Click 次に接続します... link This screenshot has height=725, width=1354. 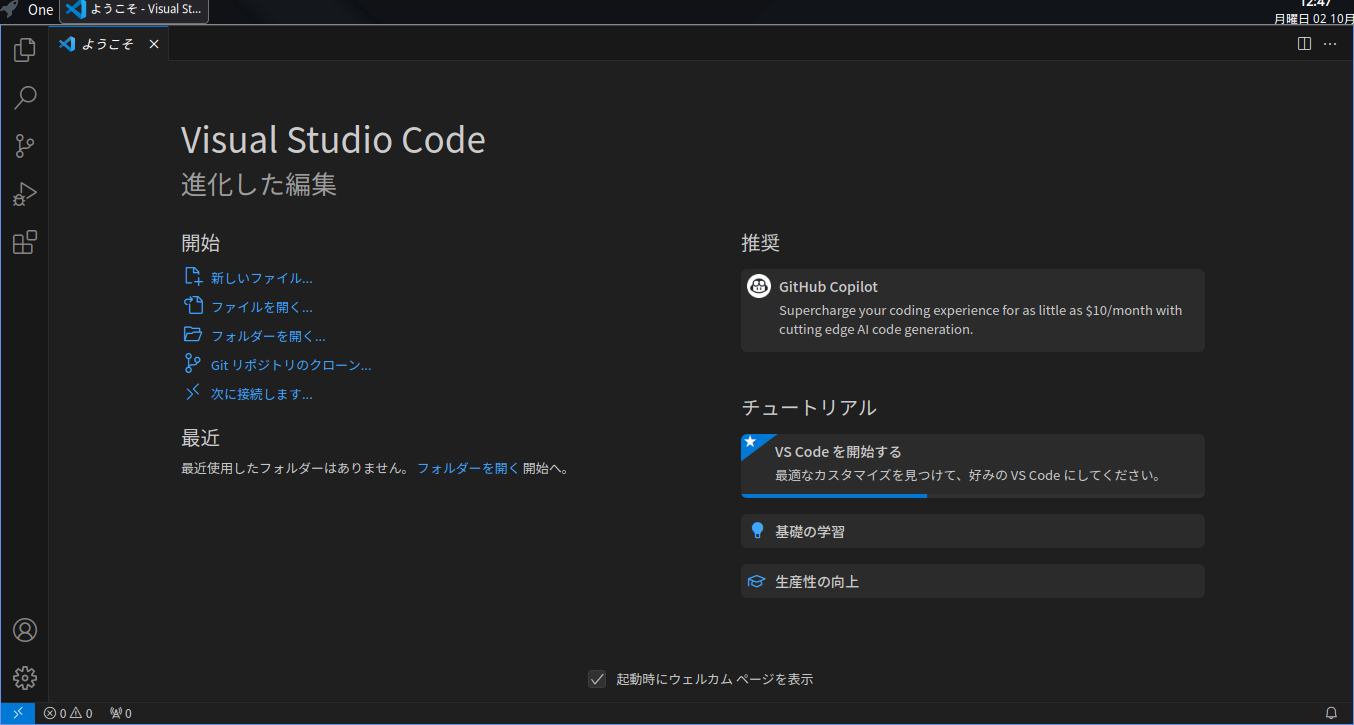(x=262, y=394)
